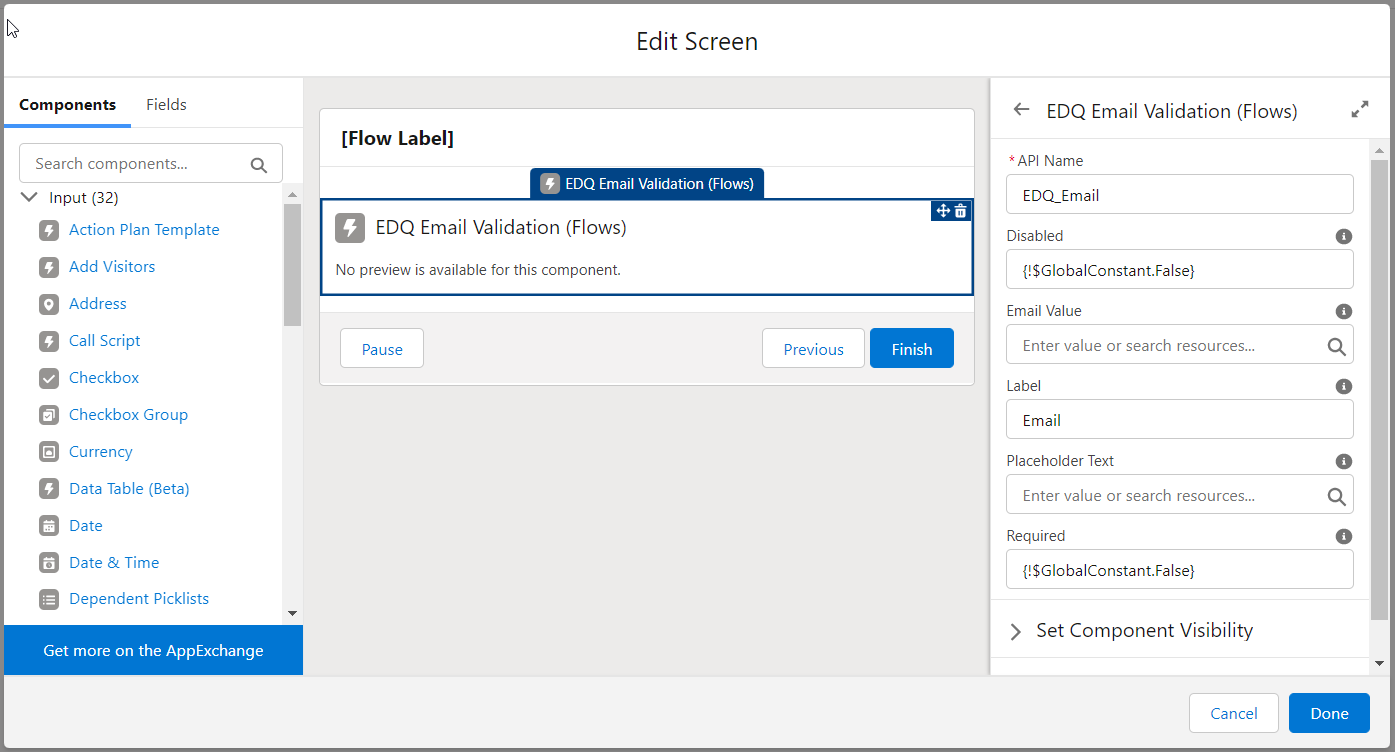Click the move handle on EDQ component
1395x752 pixels.
[941, 211]
